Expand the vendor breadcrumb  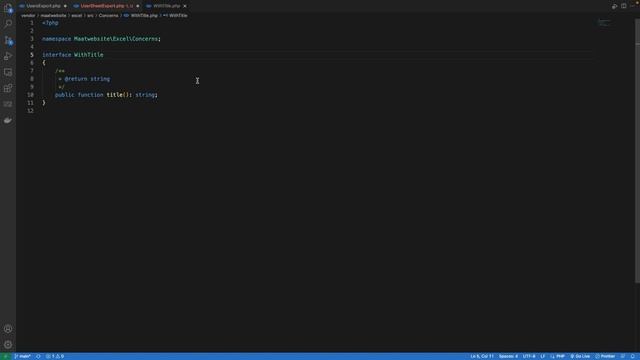(28, 16)
